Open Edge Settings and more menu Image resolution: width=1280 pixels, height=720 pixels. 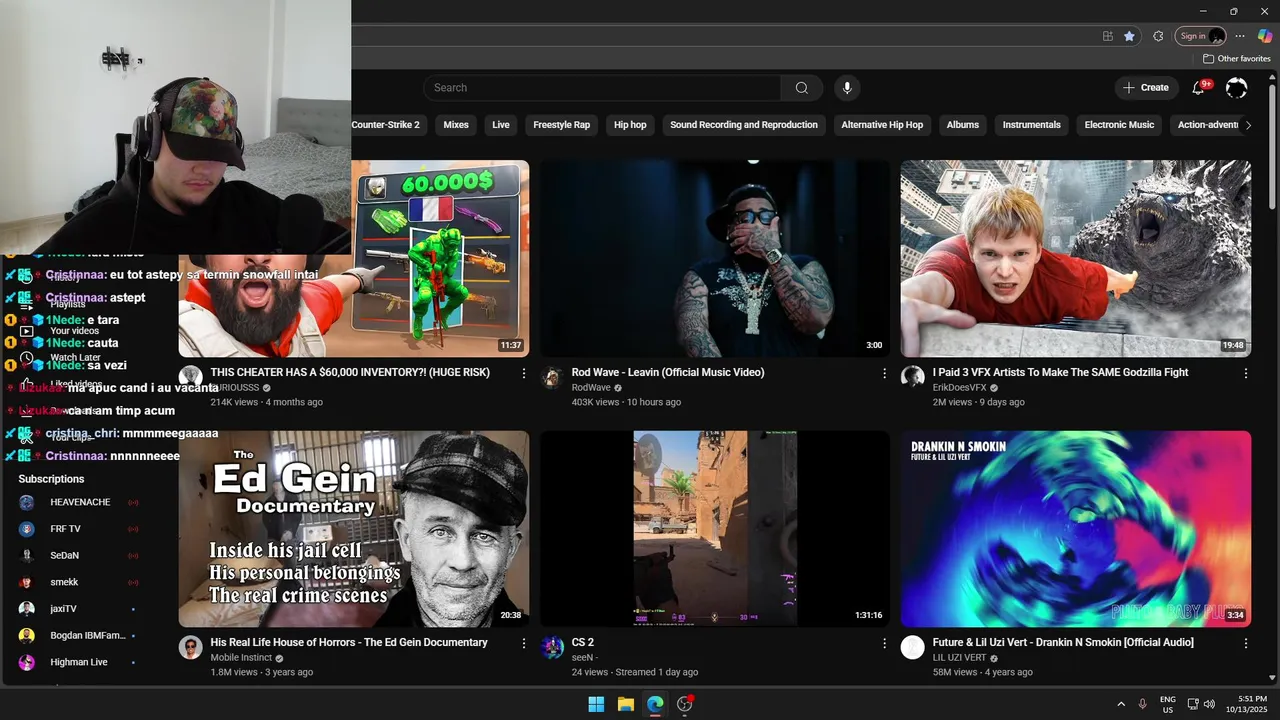tap(1240, 36)
